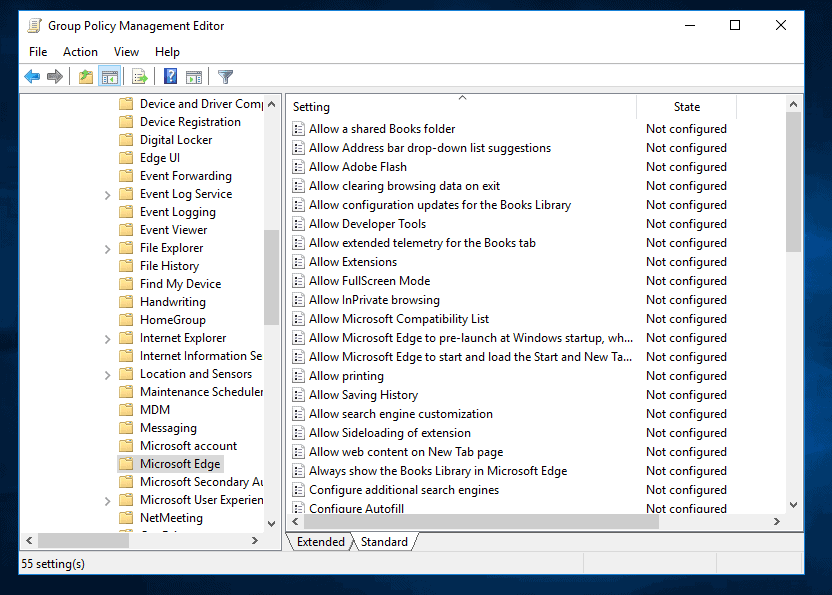Select 'Allow clearing browsing data on exit' setting
This screenshot has width=832, height=595.
[x=404, y=186]
